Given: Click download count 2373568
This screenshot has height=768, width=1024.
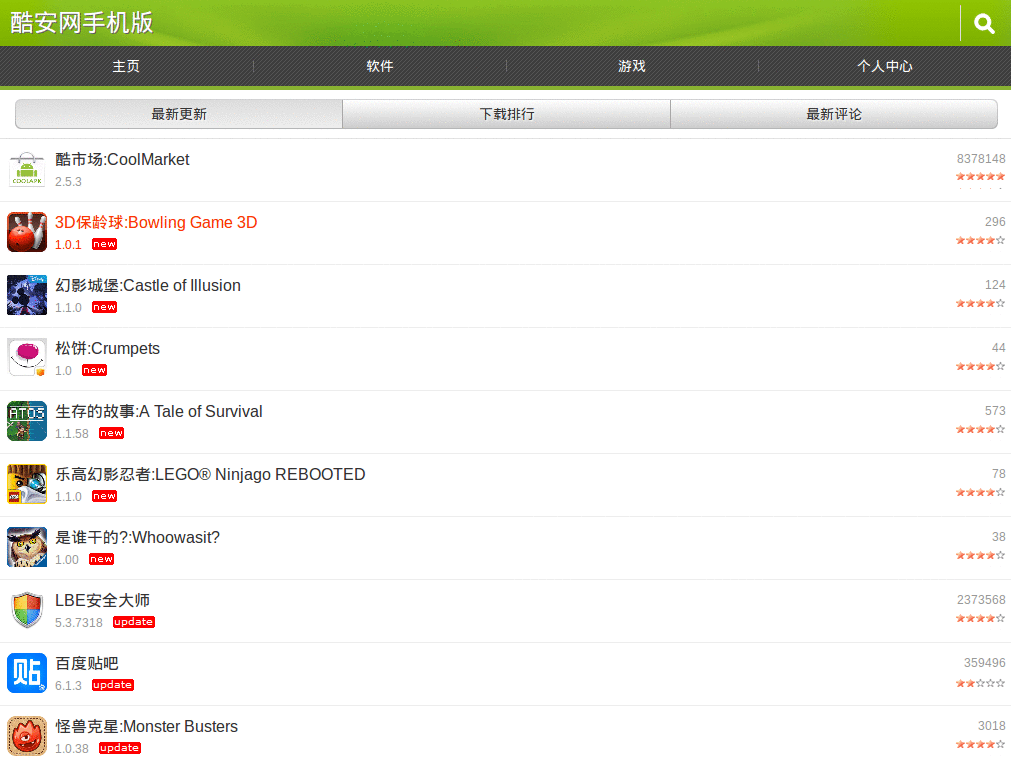Looking at the screenshot, I should click(x=981, y=600).
